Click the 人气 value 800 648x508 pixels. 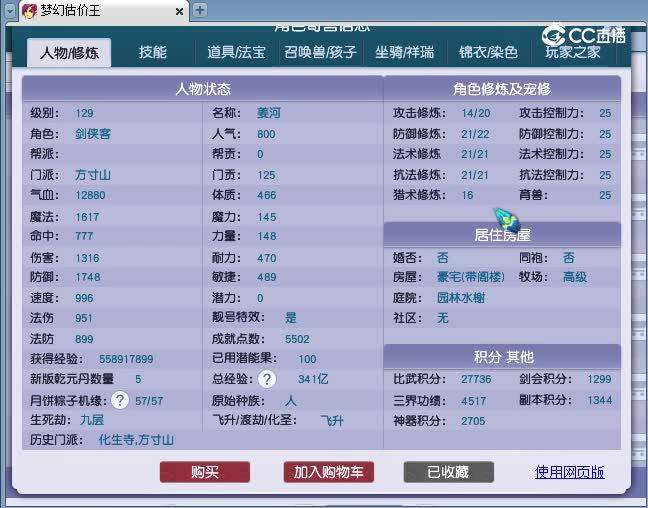(x=266, y=134)
